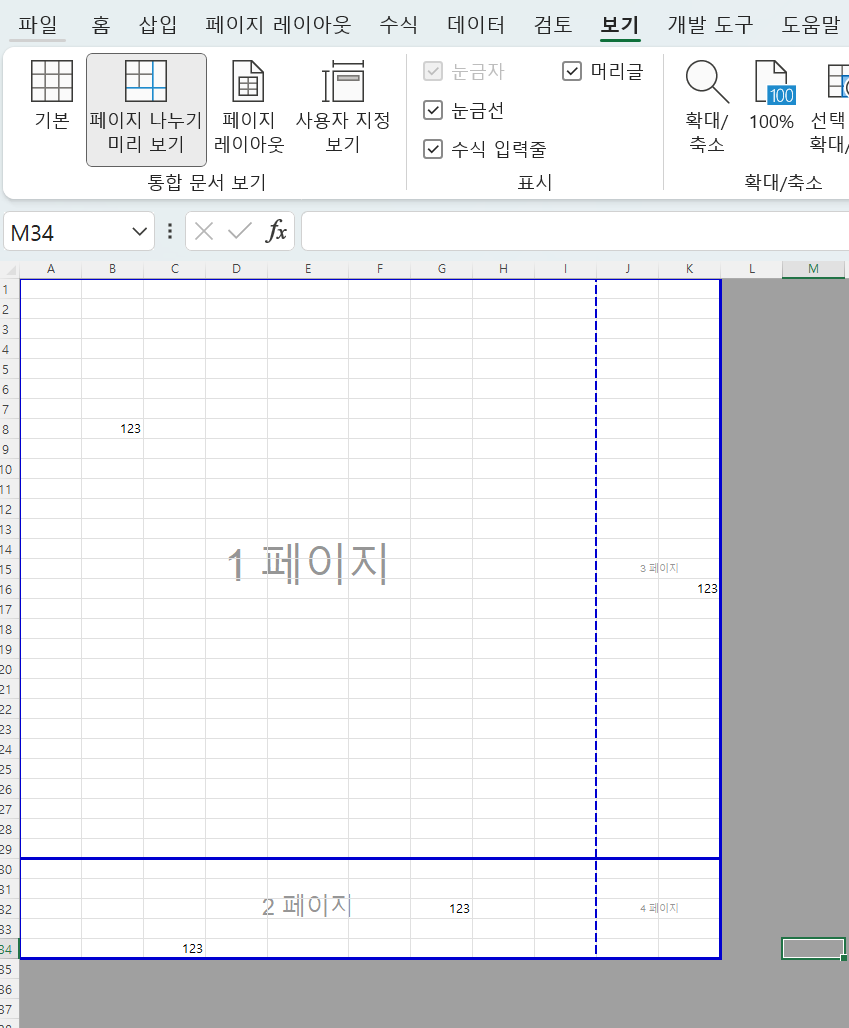Disable the 머리글 checkbox

click(x=572, y=70)
